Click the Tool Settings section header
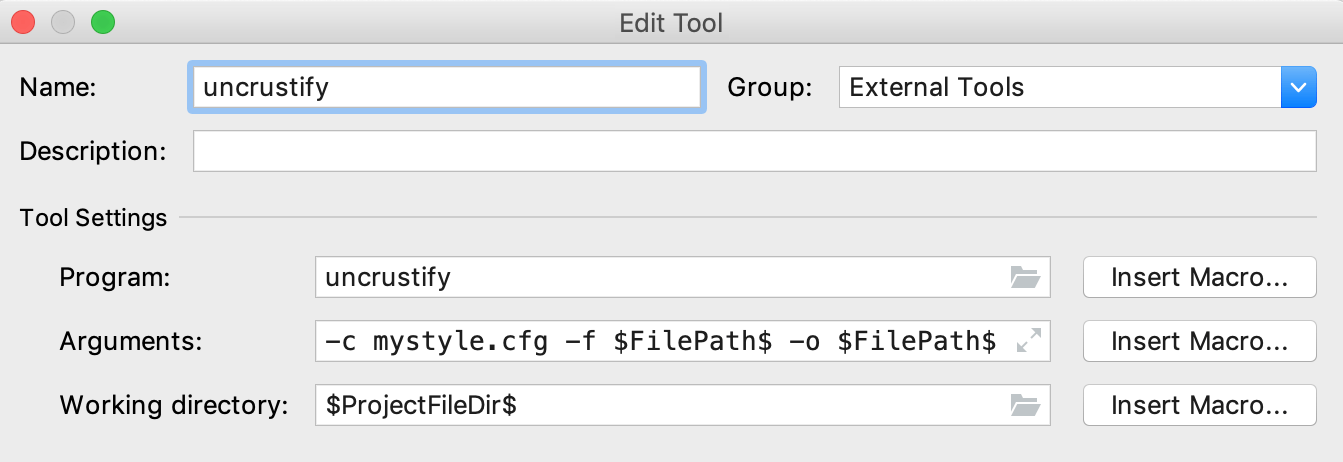1343x462 pixels. (x=93, y=217)
